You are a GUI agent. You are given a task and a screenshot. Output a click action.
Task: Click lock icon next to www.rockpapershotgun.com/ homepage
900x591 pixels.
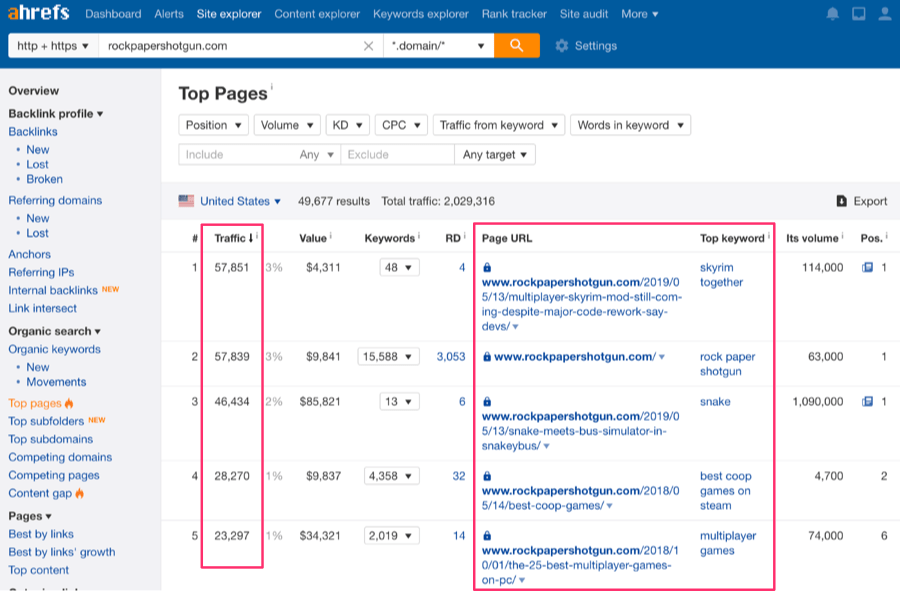pos(487,357)
